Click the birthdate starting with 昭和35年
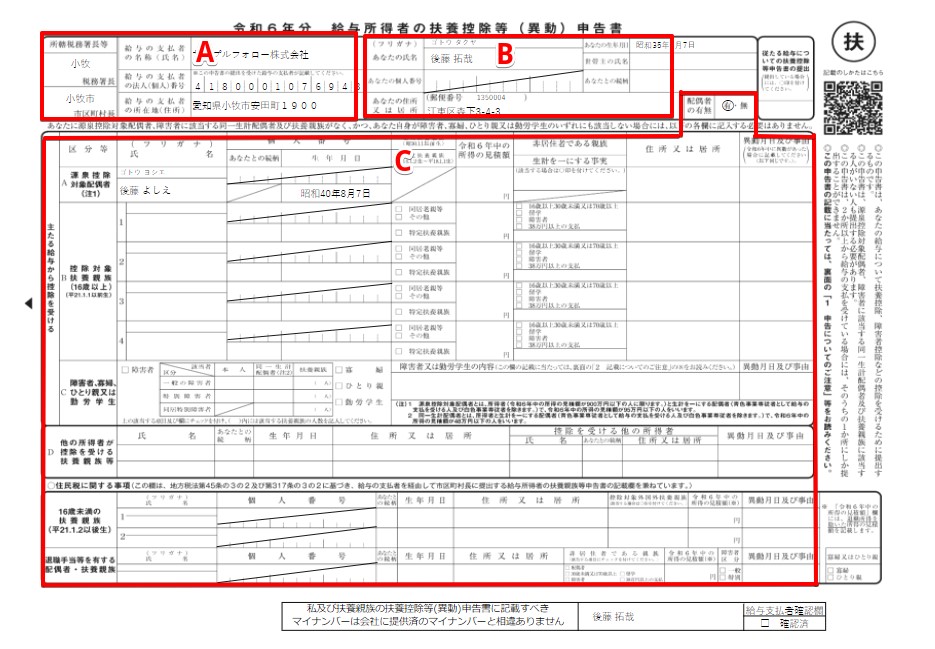The width and height of the screenshot is (935, 649). point(665,45)
